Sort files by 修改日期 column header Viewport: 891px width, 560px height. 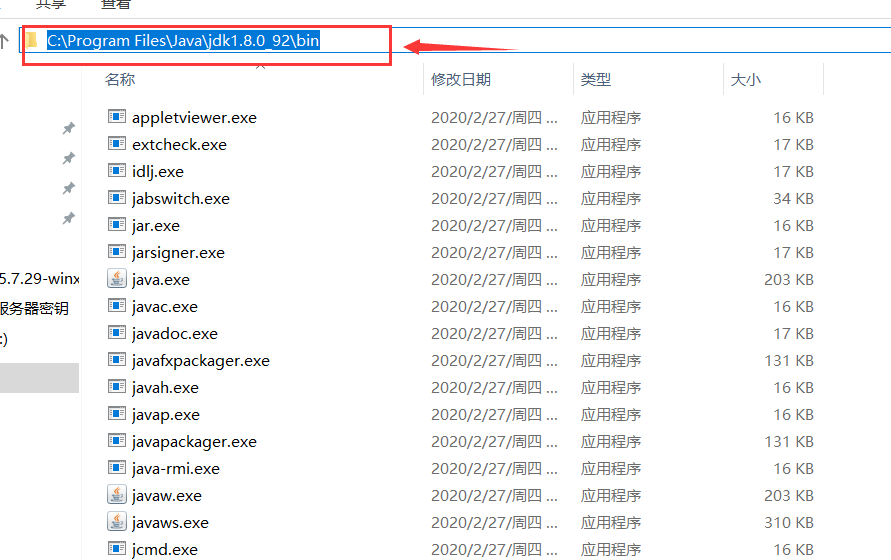(x=461, y=80)
